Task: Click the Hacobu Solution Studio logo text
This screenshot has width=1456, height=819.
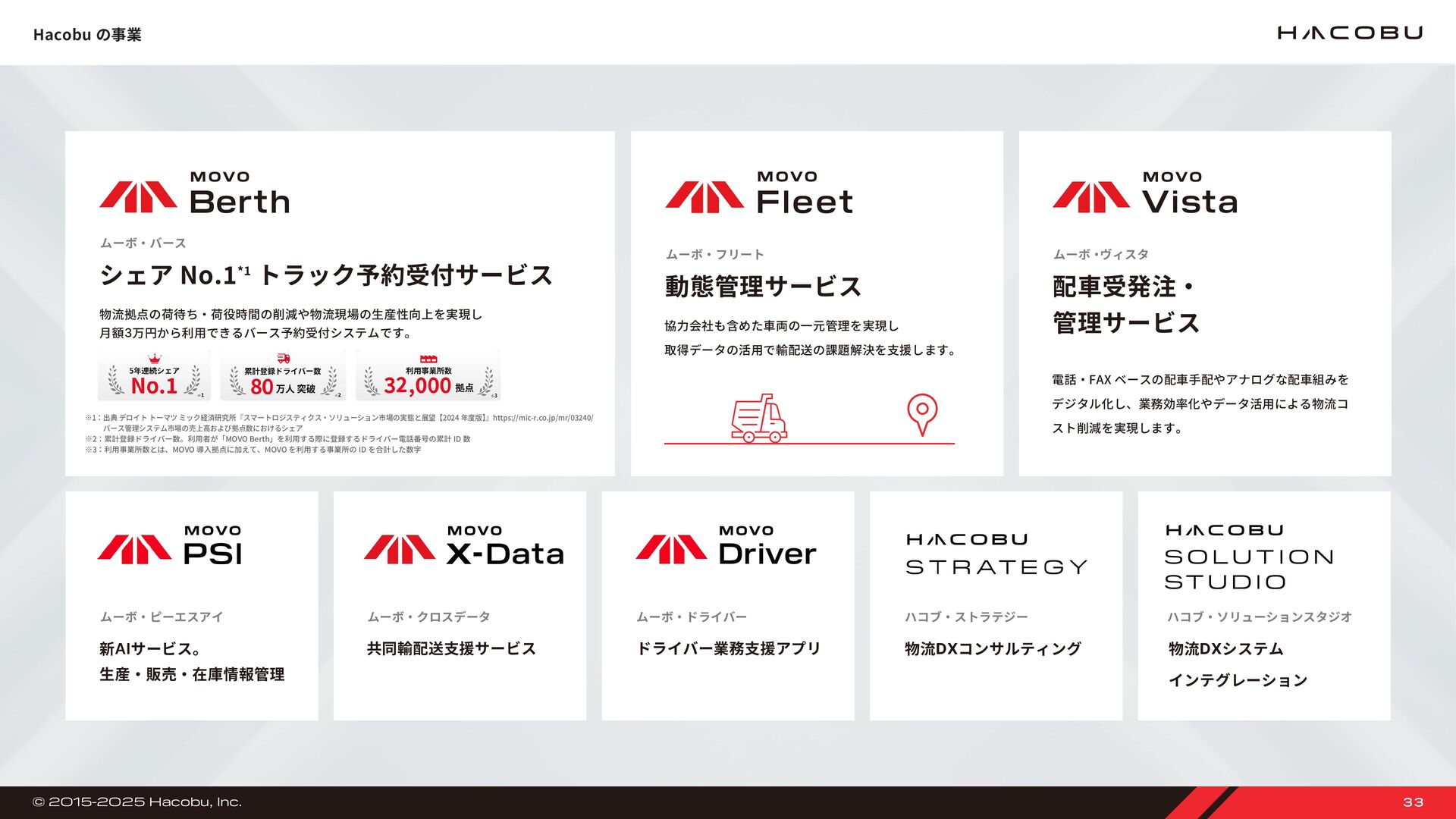Action: [1248, 557]
